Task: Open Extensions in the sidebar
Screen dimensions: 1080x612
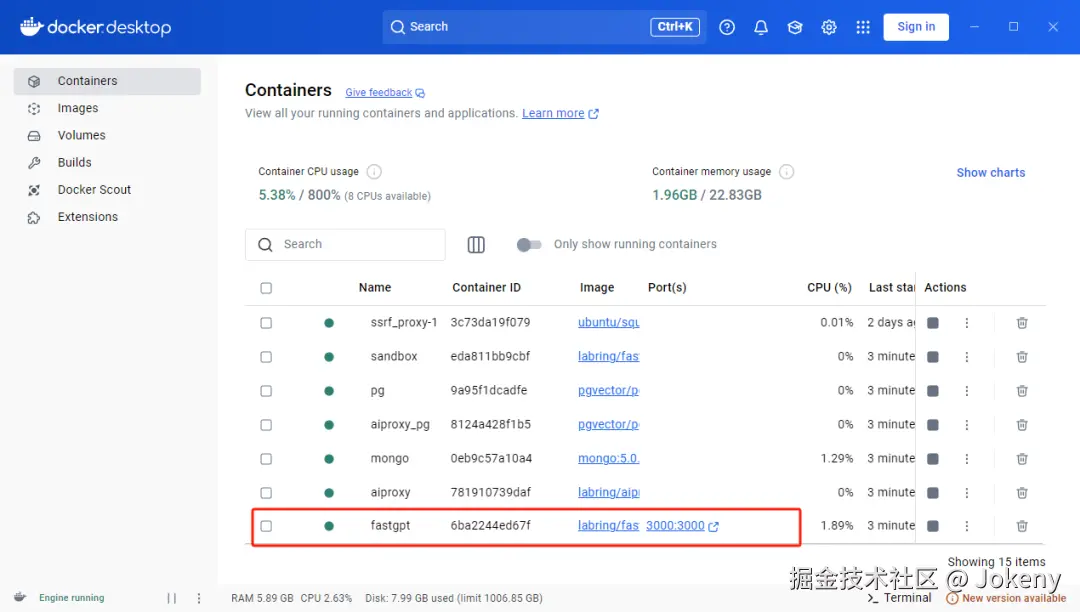Action: point(107,217)
